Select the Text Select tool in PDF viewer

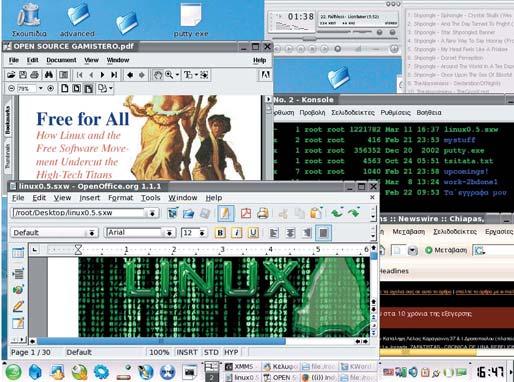(x=188, y=75)
